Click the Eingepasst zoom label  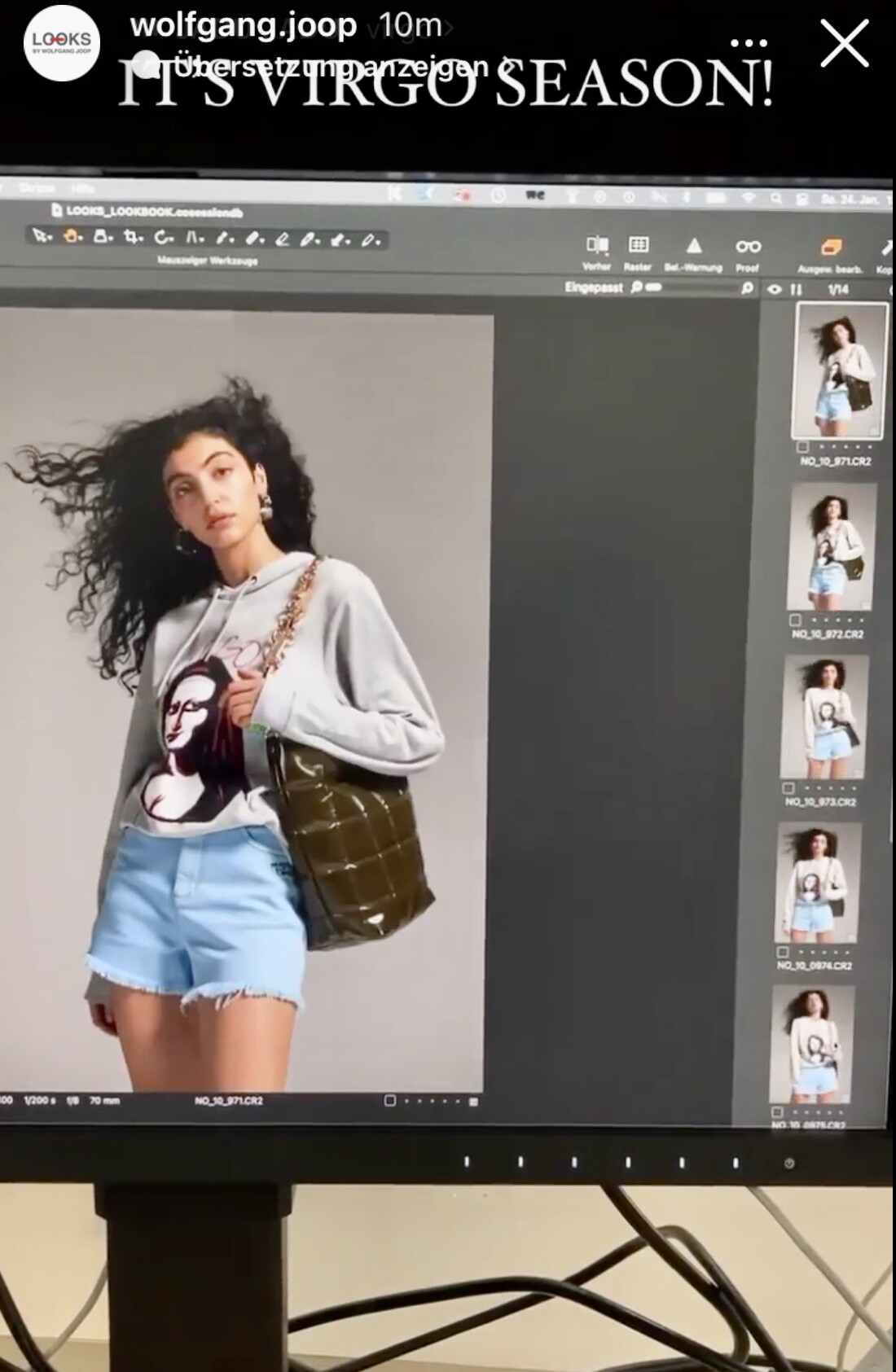pyautogui.click(x=594, y=287)
